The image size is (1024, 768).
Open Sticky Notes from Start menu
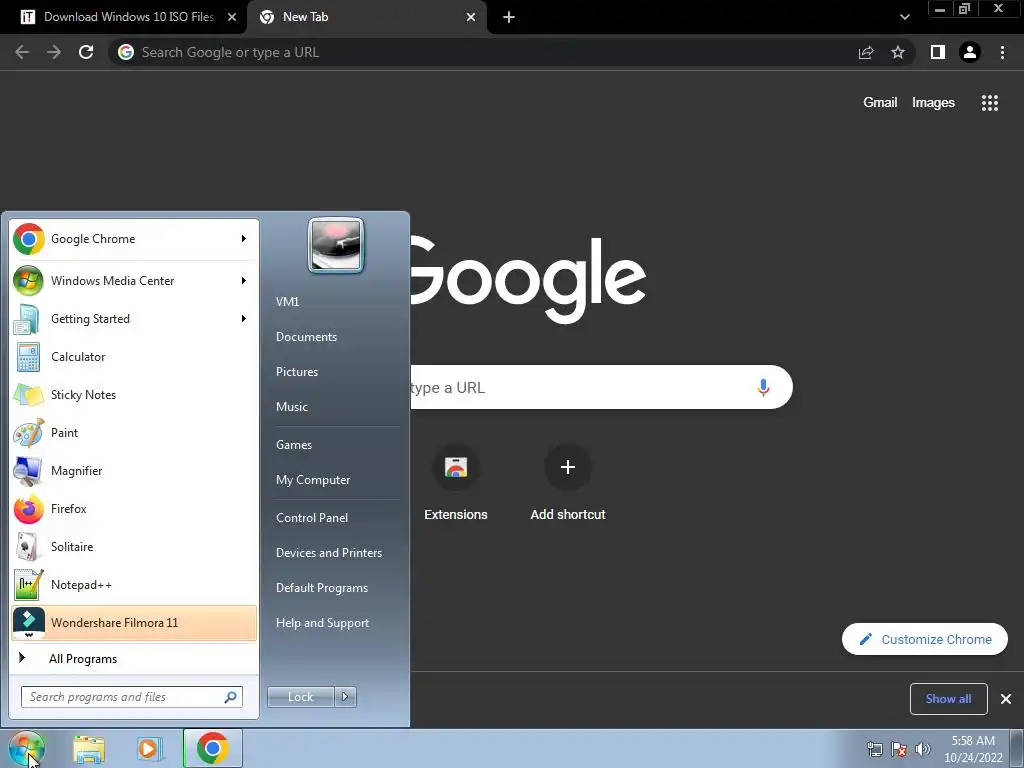pos(134,394)
